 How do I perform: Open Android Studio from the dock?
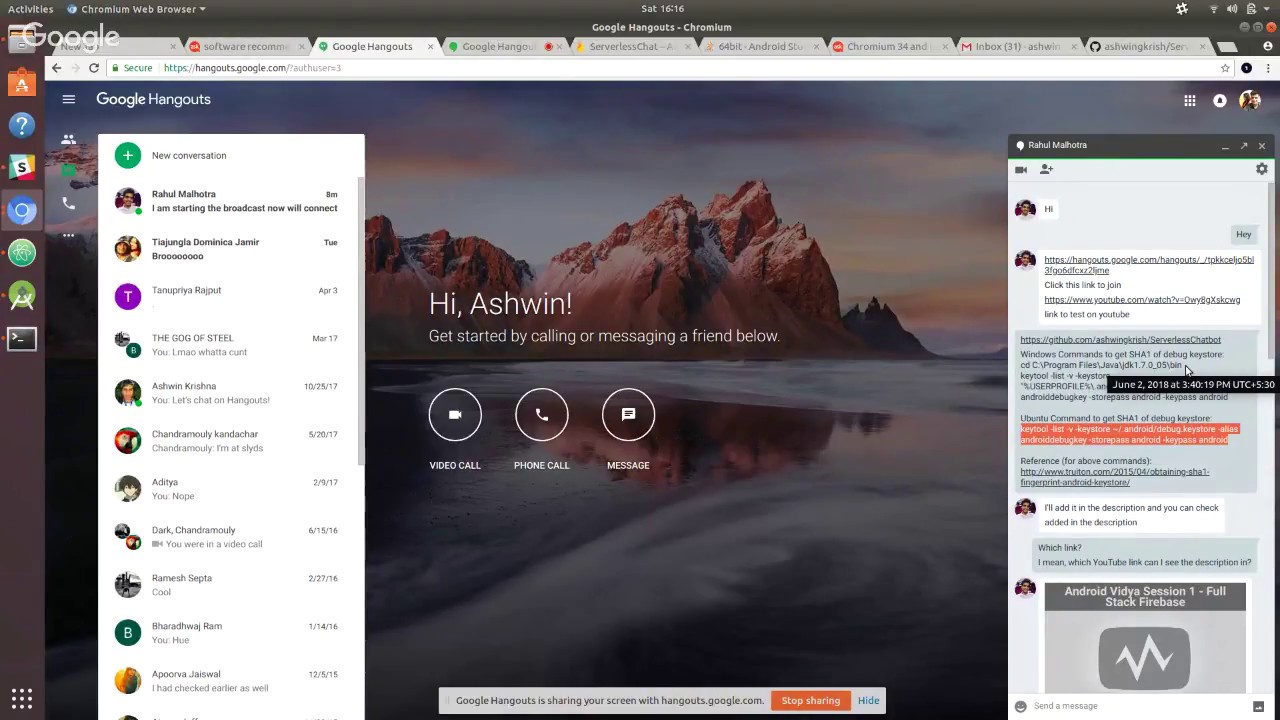tap(22, 296)
